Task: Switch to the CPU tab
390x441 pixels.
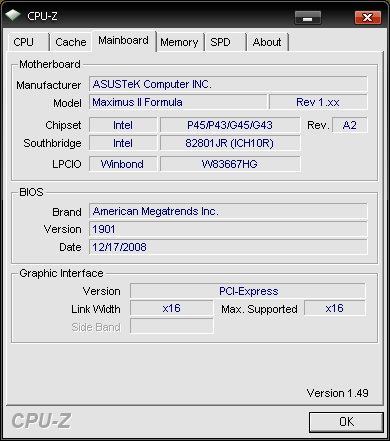Action: coord(28,42)
